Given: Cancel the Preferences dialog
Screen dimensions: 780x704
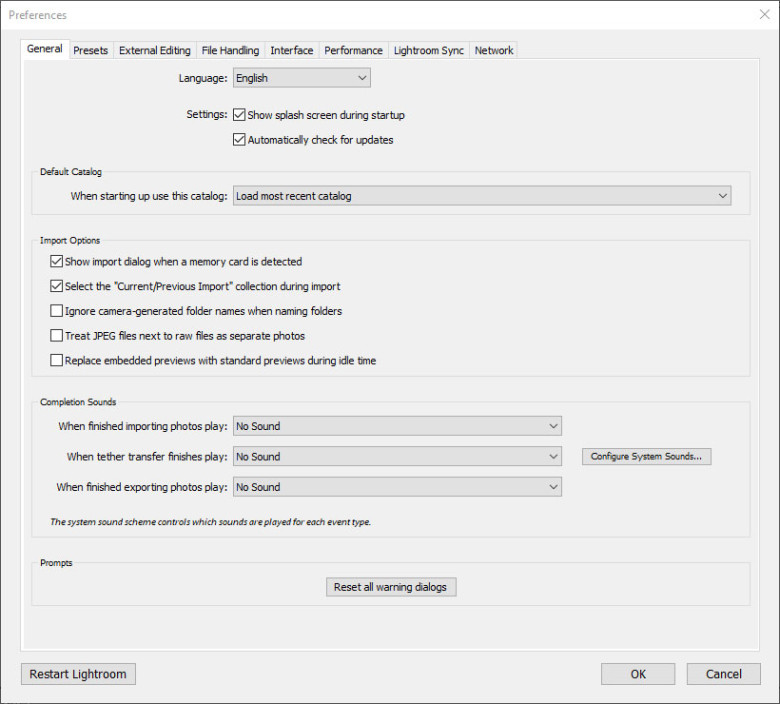Looking at the screenshot, I should point(723,674).
